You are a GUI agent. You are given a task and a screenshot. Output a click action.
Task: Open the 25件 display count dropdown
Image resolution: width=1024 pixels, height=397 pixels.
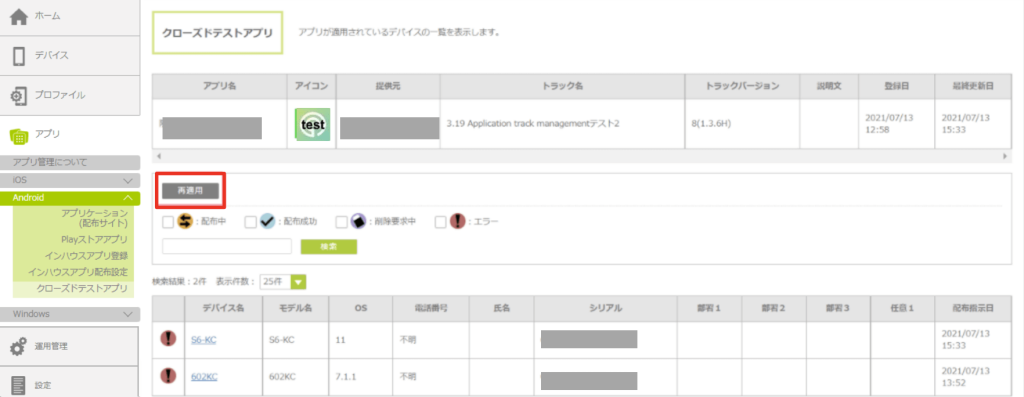pos(283,282)
